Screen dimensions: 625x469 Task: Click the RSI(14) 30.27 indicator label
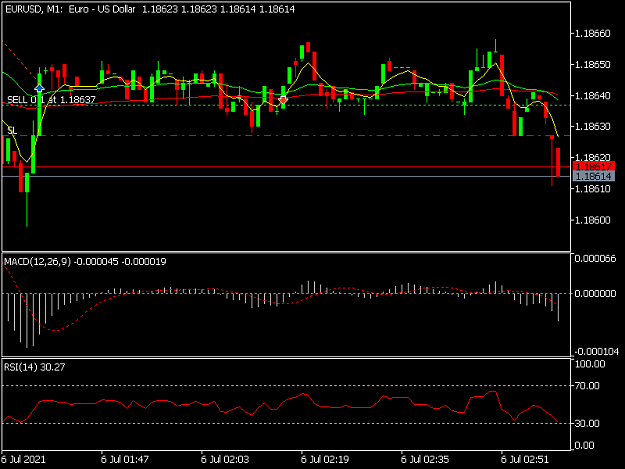coord(34,367)
